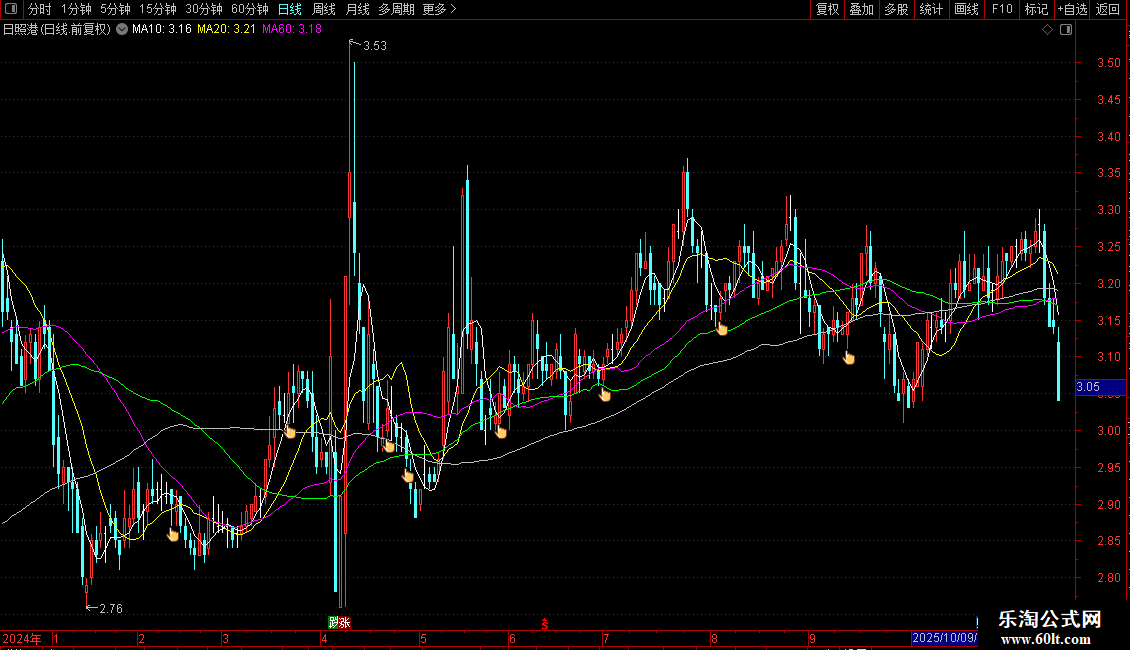Toggle the left side panel icon

(11, 9)
